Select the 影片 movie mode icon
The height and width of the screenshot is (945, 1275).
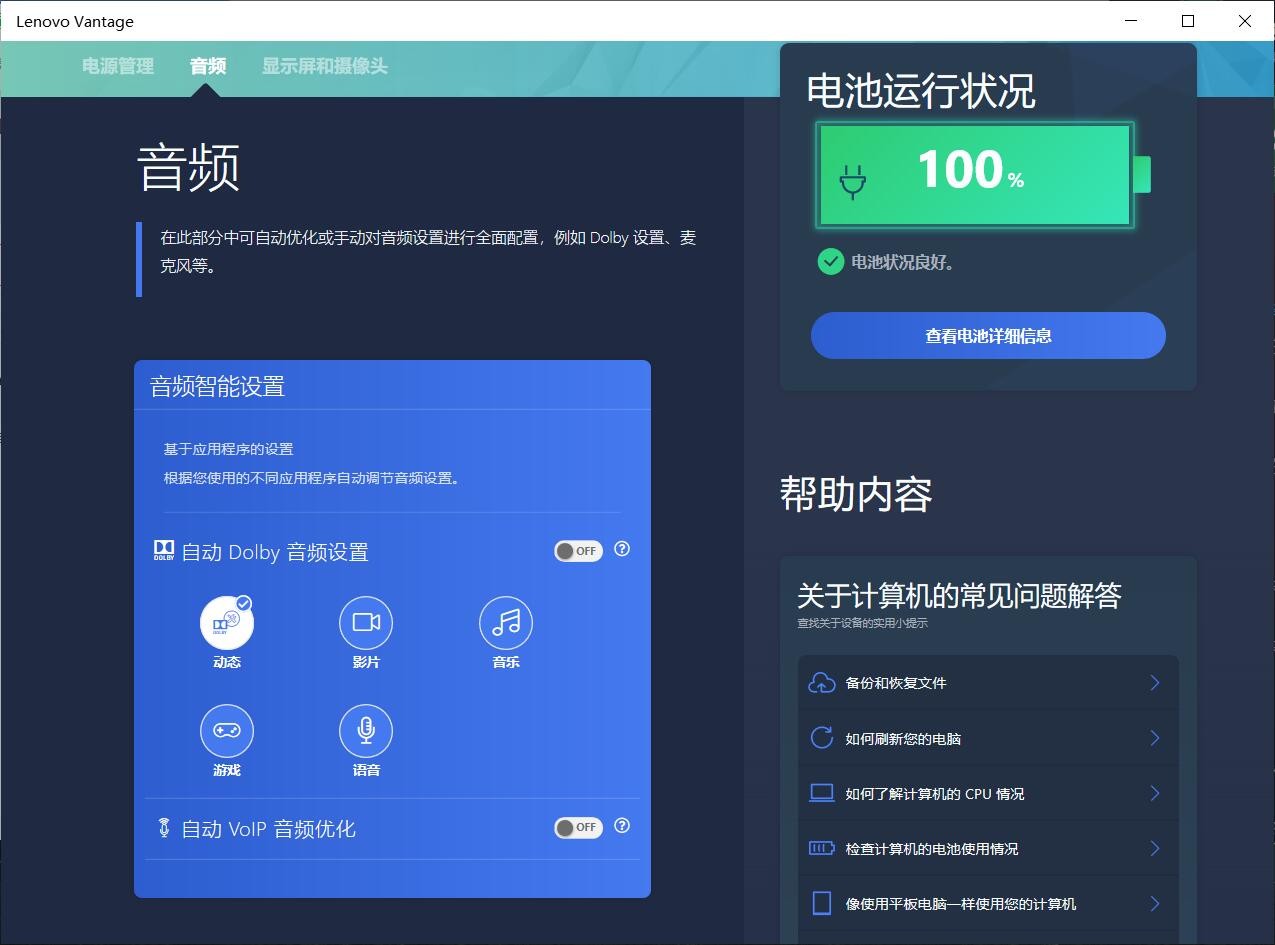[366, 623]
